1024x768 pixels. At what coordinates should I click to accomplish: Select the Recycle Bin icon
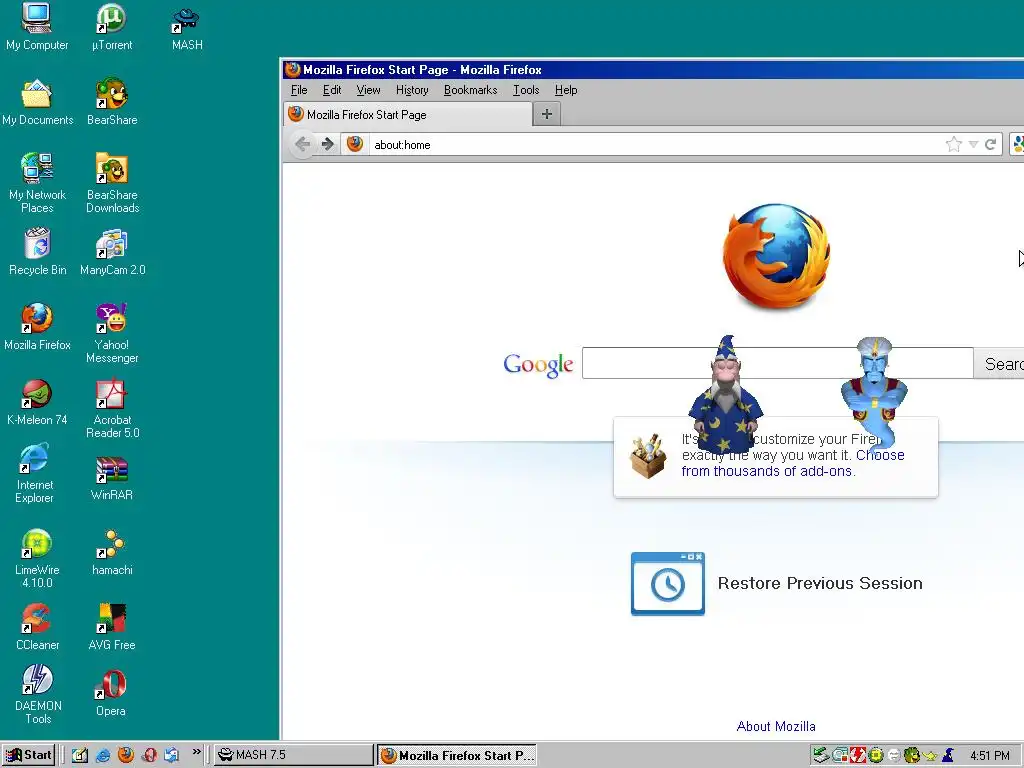(x=37, y=251)
